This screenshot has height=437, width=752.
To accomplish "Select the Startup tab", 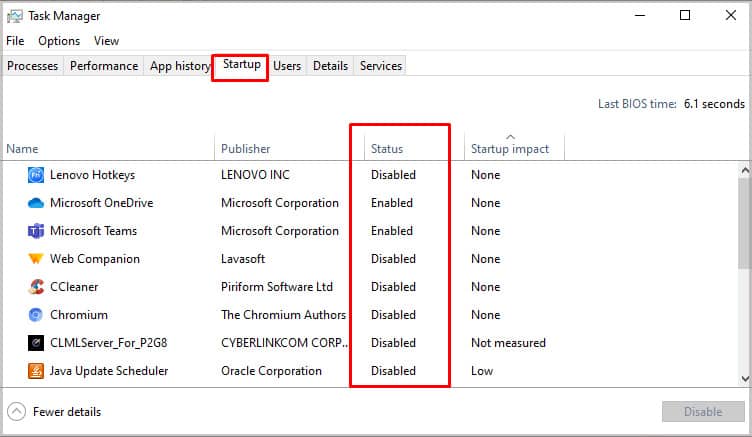I will [x=242, y=64].
